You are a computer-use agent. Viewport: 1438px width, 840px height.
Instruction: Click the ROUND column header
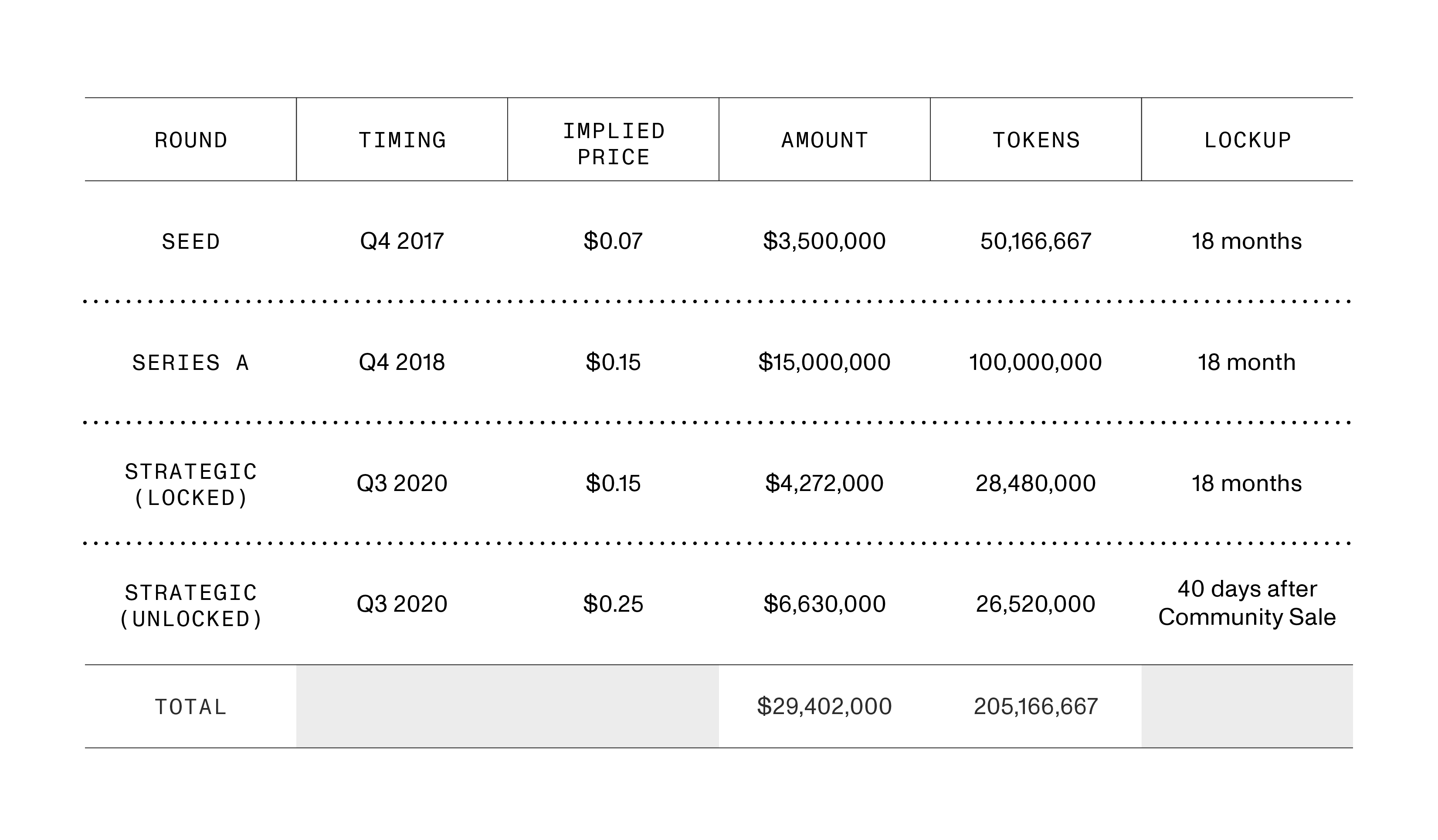click(x=190, y=140)
